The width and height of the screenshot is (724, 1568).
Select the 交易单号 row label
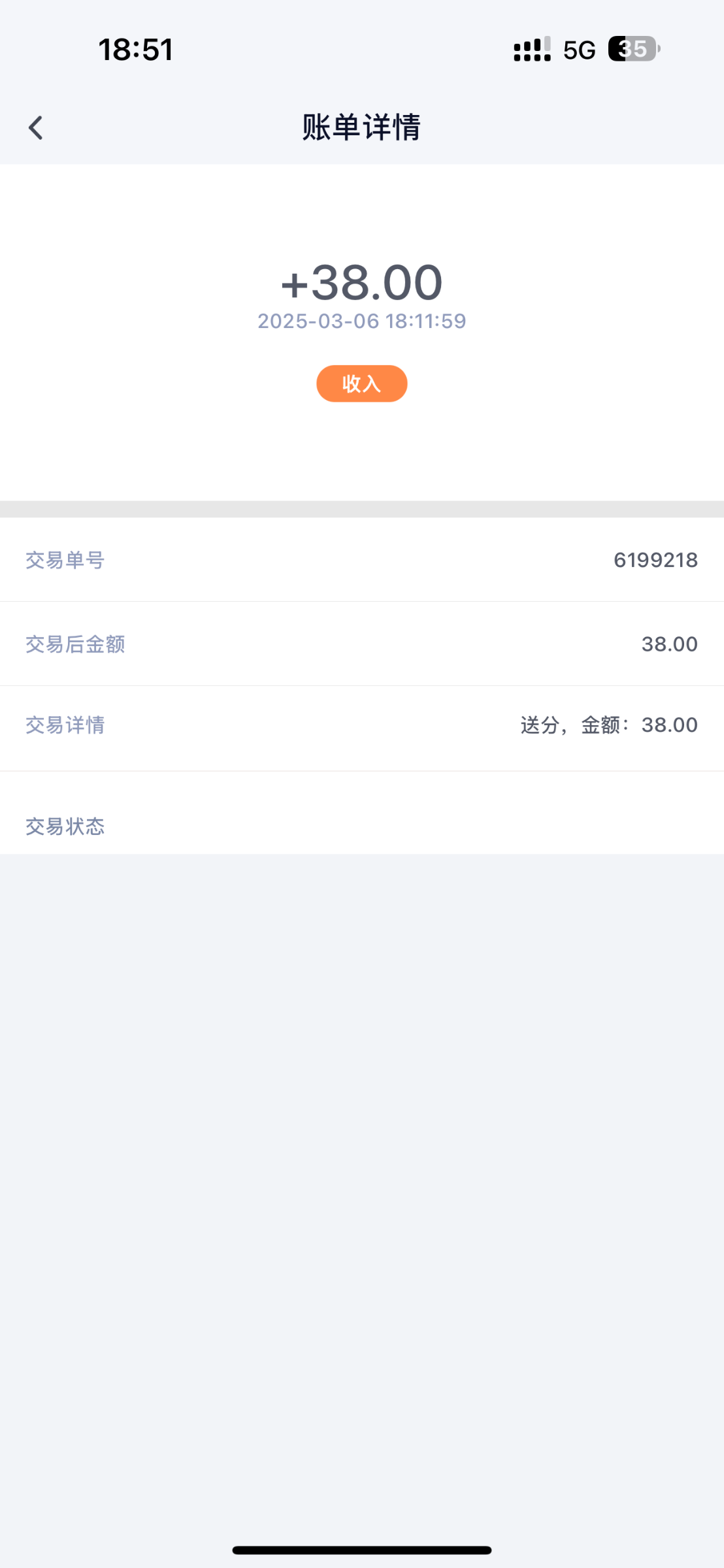click(x=65, y=560)
